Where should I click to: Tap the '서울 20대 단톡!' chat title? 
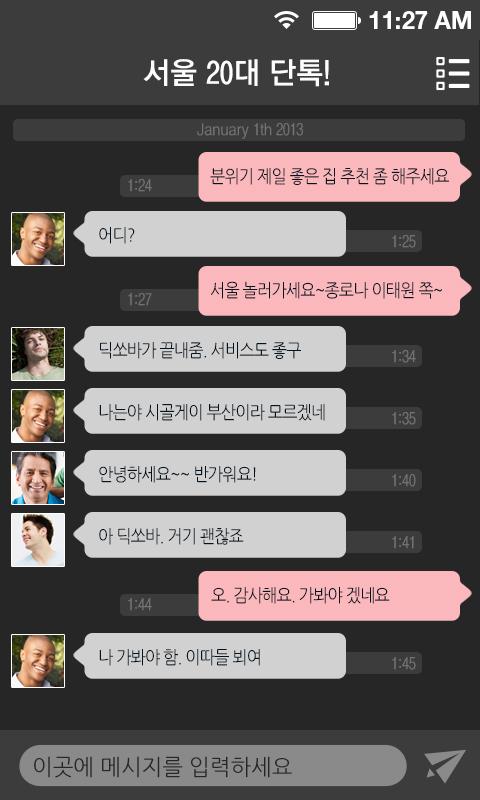pos(237,74)
